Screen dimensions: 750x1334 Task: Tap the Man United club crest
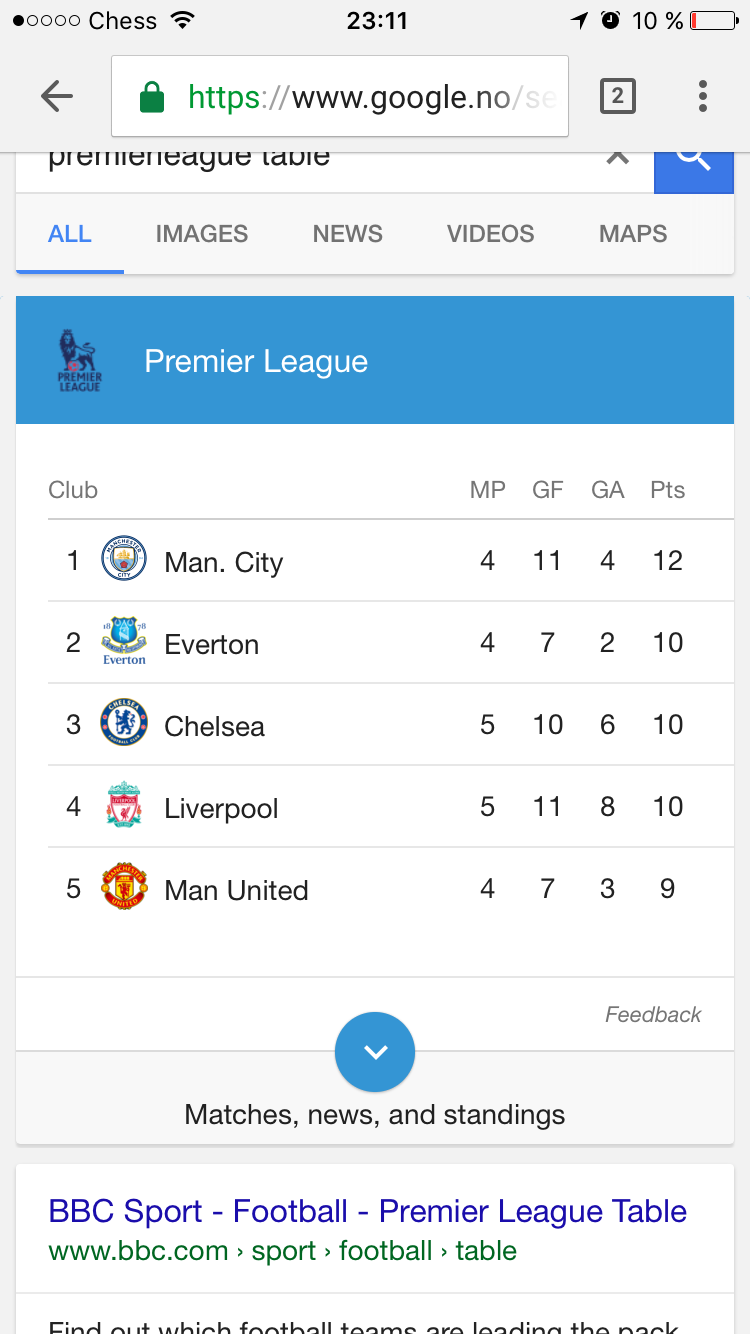(x=124, y=887)
